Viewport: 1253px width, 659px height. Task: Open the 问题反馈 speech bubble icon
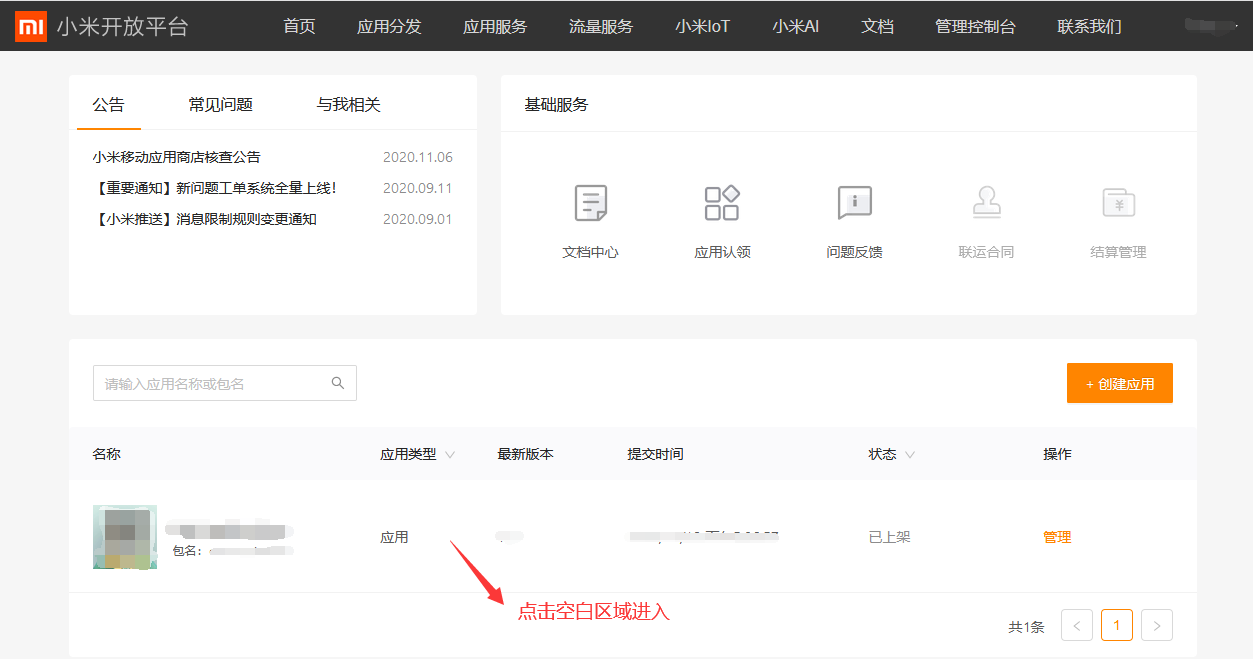click(x=854, y=203)
